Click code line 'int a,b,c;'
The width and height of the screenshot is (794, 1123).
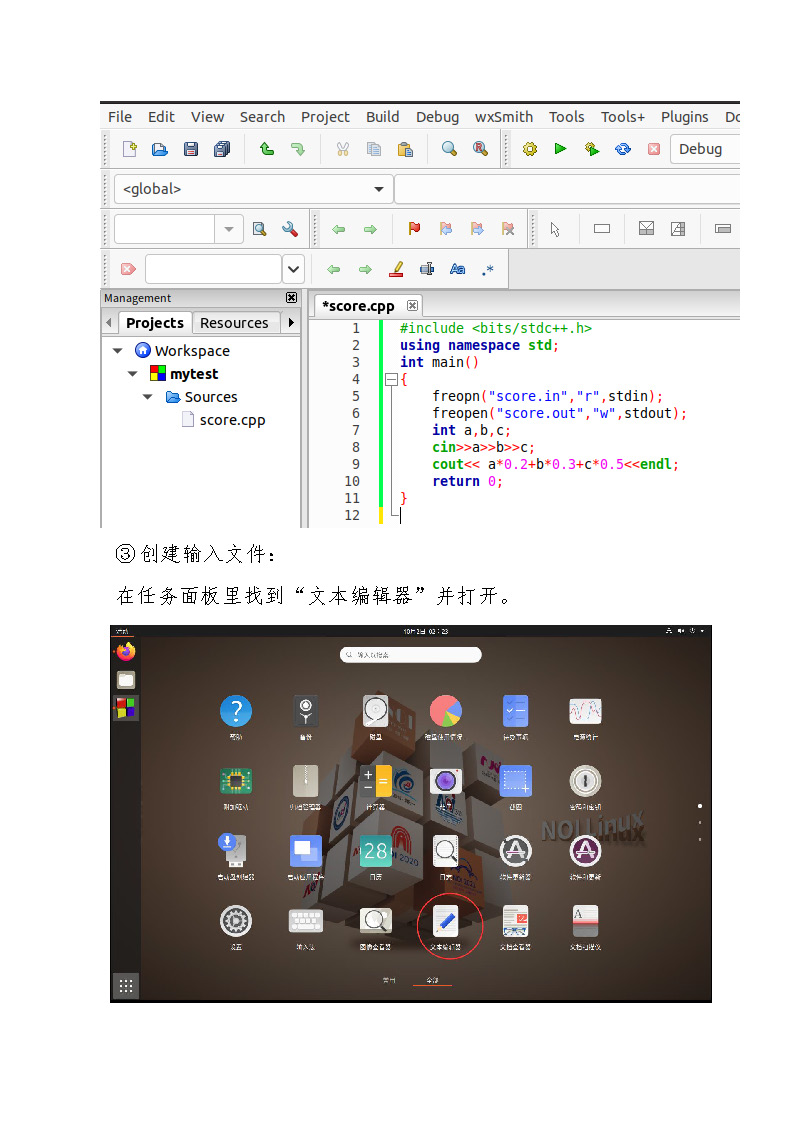pyautogui.click(x=471, y=430)
